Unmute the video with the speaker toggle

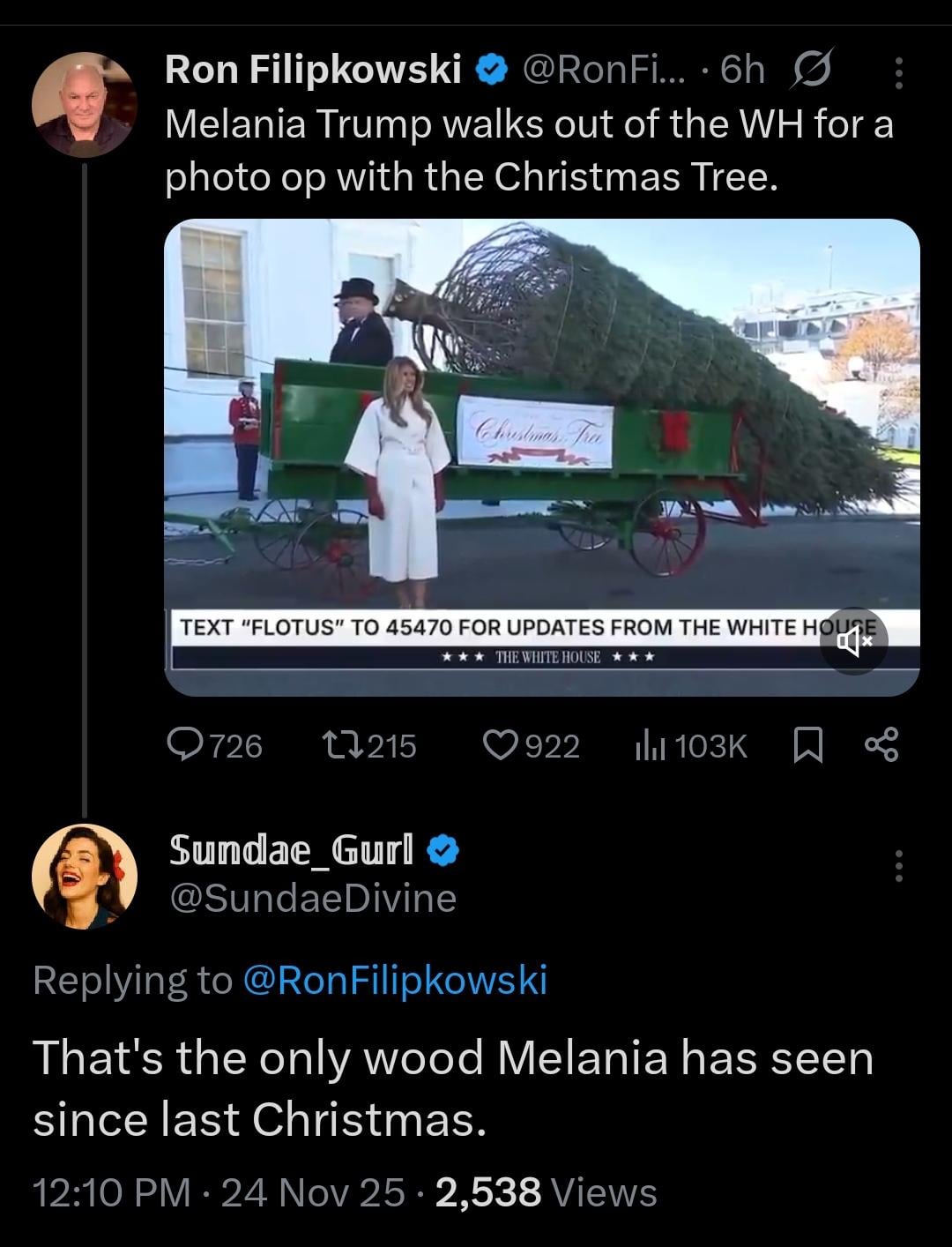(x=853, y=642)
